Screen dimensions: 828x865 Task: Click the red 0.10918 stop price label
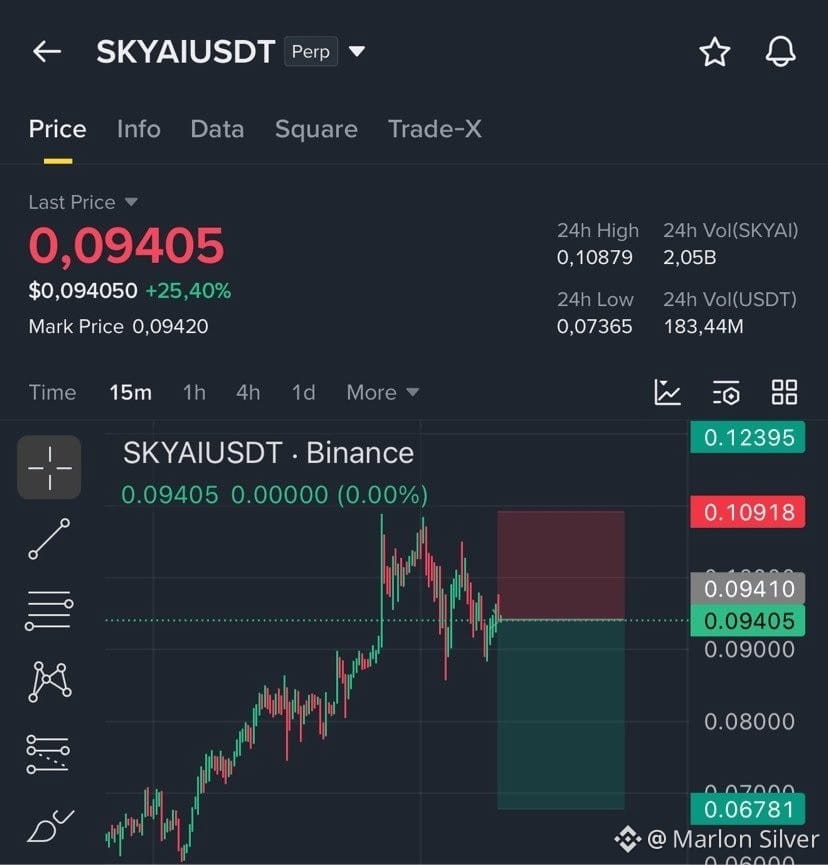click(x=747, y=512)
